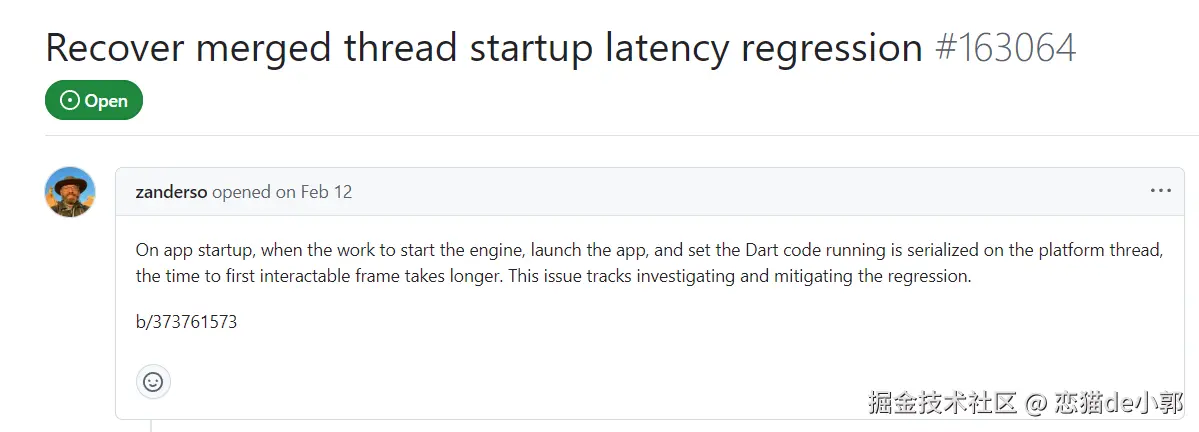Click the b/373761573 bug reference text

pos(186,322)
